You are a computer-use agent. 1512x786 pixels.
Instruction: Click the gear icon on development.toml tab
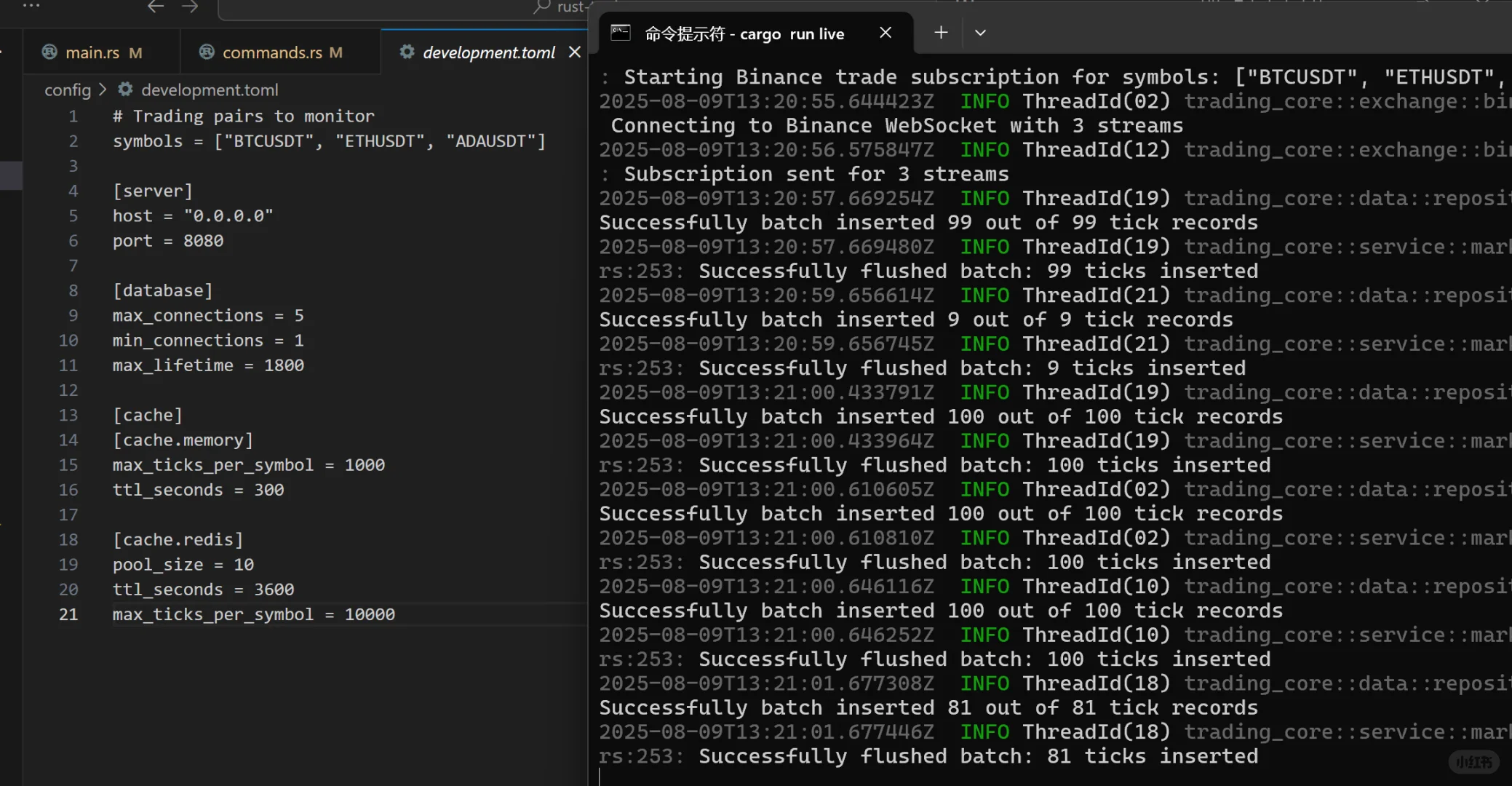pyautogui.click(x=407, y=52)
